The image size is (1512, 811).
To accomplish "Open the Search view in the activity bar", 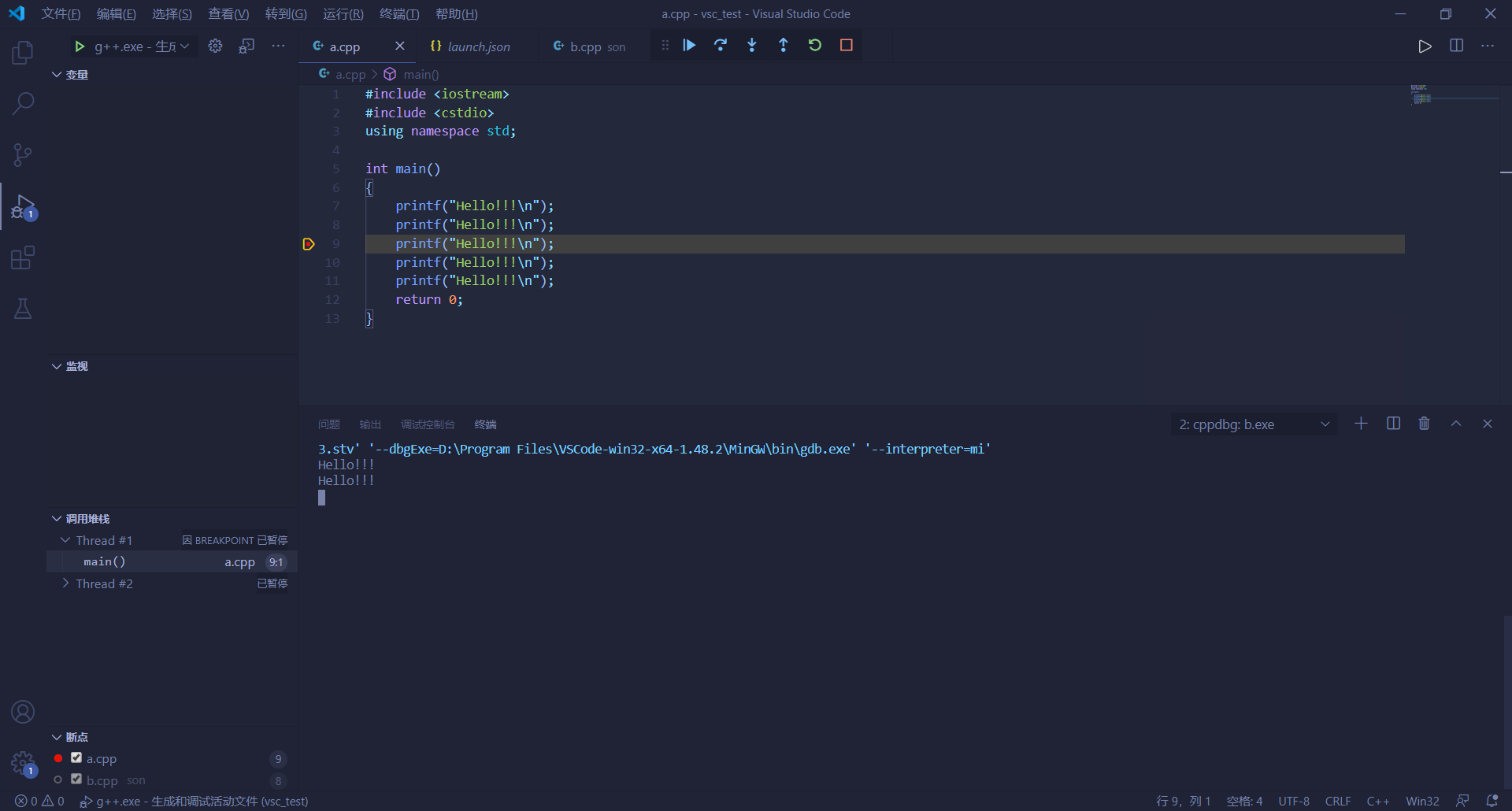I will [x=23, y=103].
